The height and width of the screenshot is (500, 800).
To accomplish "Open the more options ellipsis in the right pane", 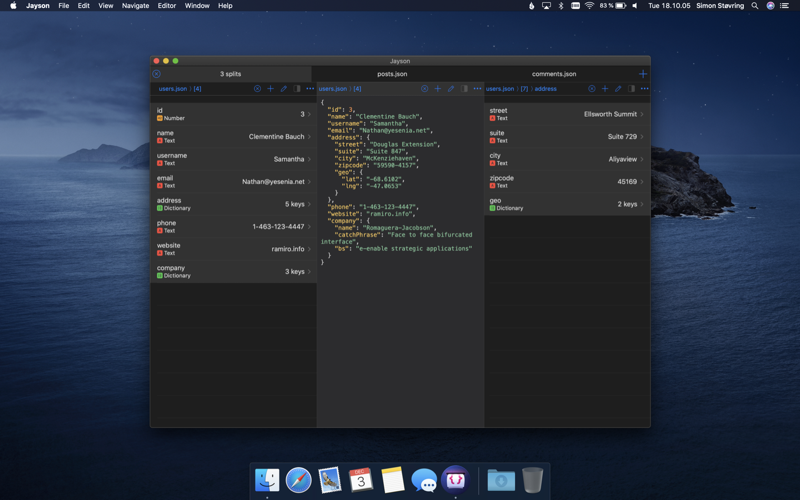I will pyautogui.click(x=644, y=89).
